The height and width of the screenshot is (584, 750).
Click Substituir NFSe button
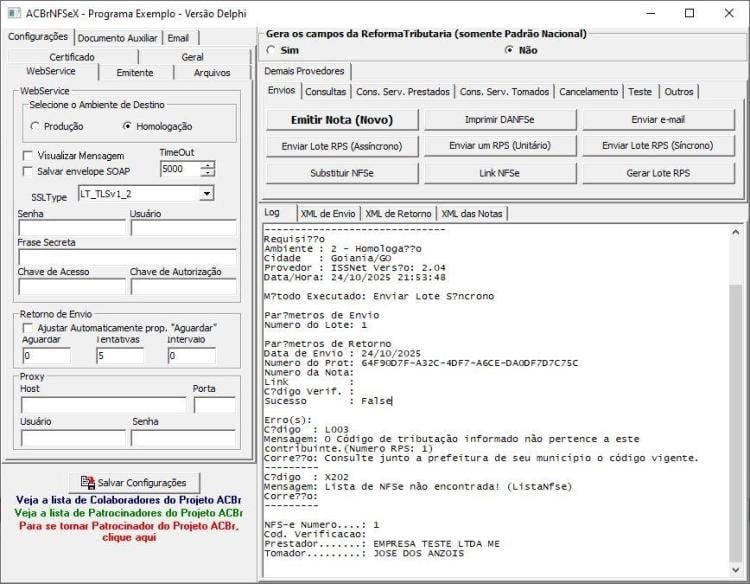[342, 173]
